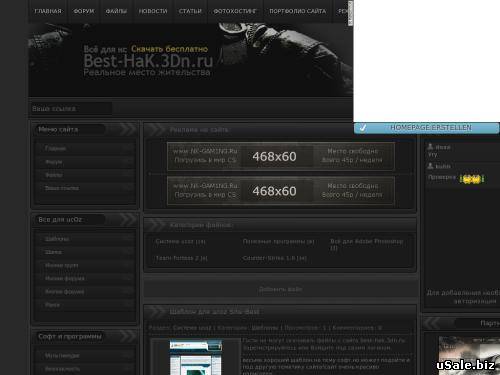The image size is (500, 375).
Task: Open ПОРТФОЛИО САЙТА in the top navigation
Action: 298,11
